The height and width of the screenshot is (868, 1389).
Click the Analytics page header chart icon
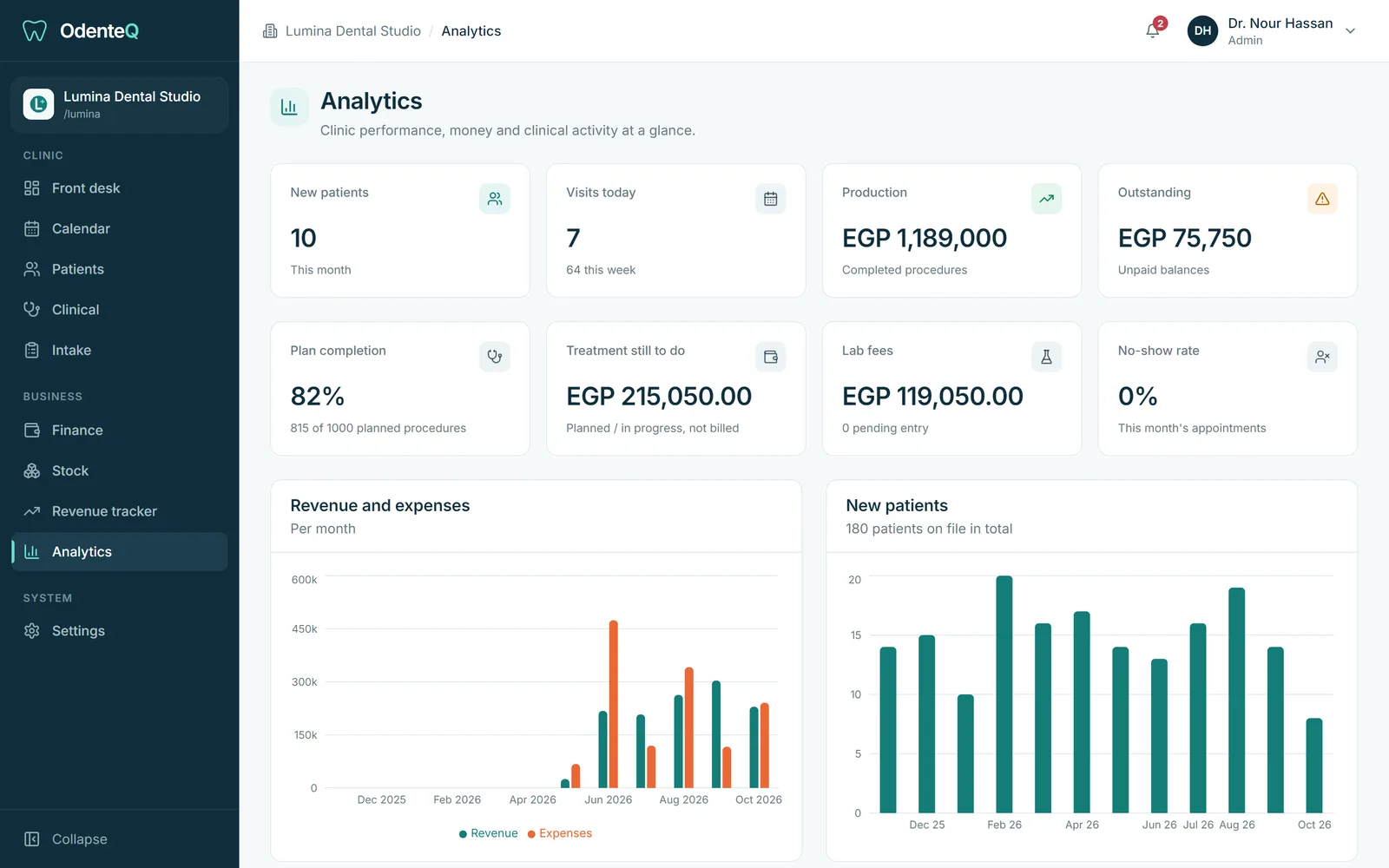[289, 108]
